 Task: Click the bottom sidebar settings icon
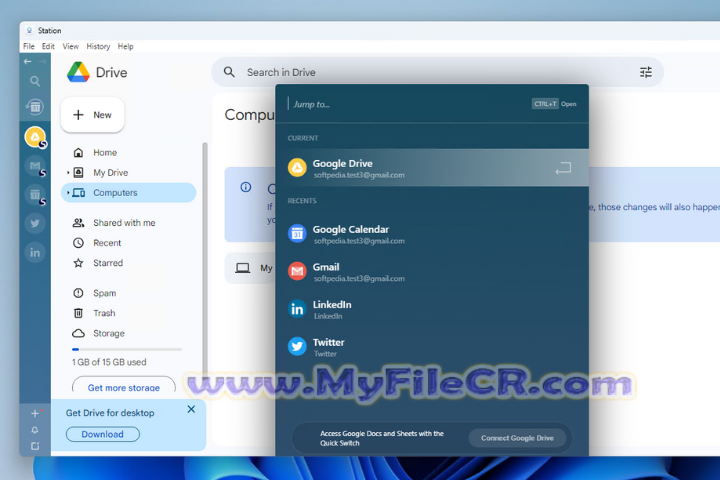click(35, 446)
